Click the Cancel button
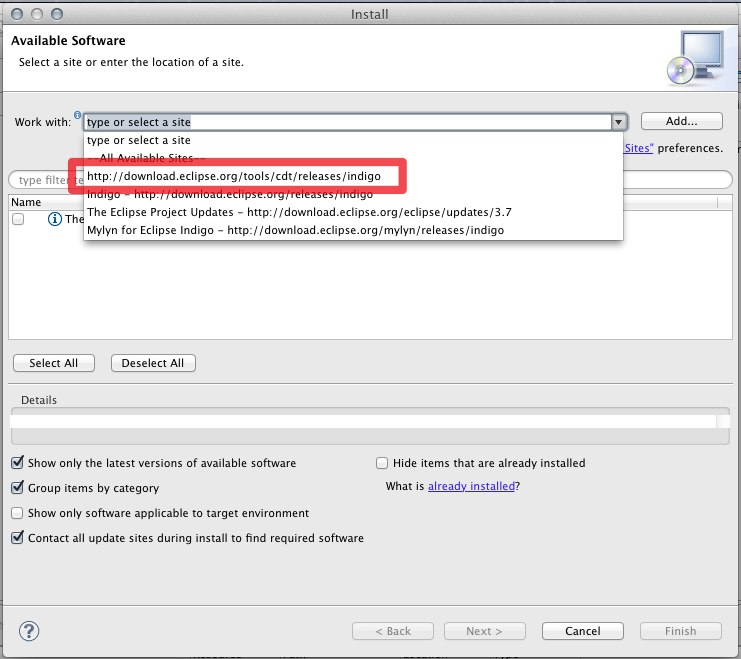The height and width of the screenshot is (659, 741). click(x=583, y=631)
